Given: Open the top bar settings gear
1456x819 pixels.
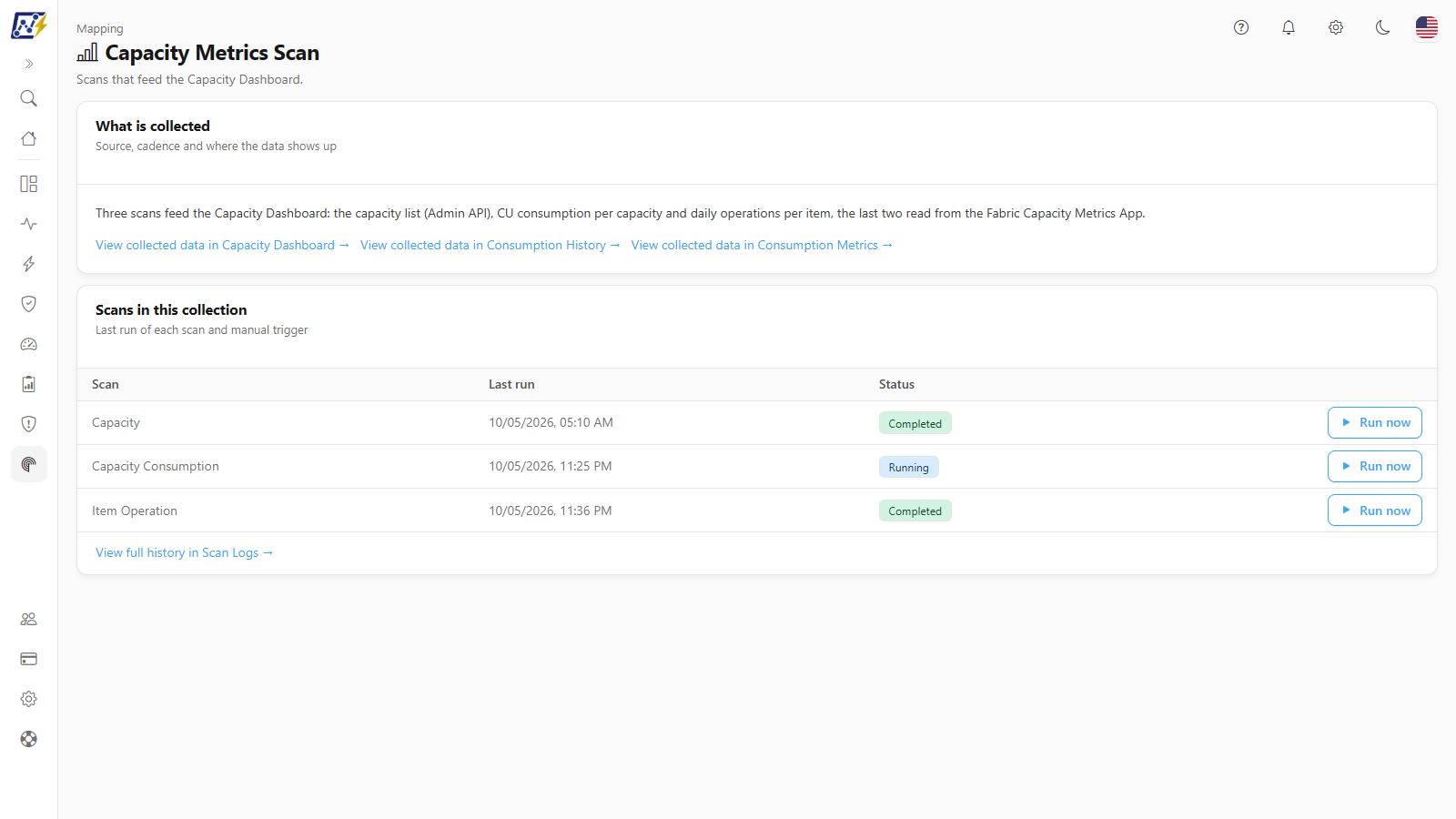Looking at the screenshot, I should [1336, 27].
